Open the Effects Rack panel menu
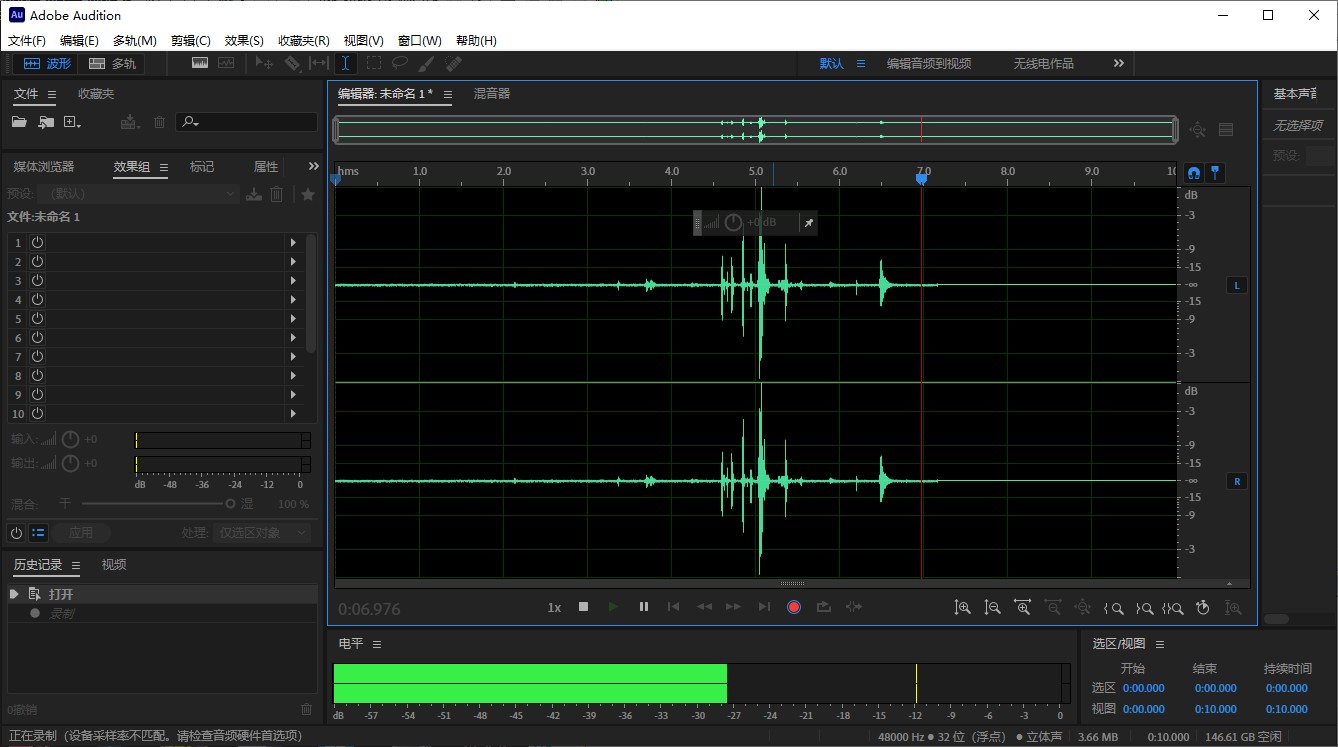This screenshot has width=1338, height=747. (164, 167)
